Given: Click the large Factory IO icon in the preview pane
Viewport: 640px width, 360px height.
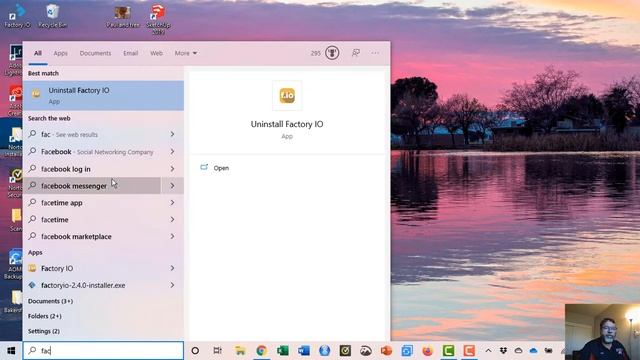Looking at the screenshot, I should point(287,96).
